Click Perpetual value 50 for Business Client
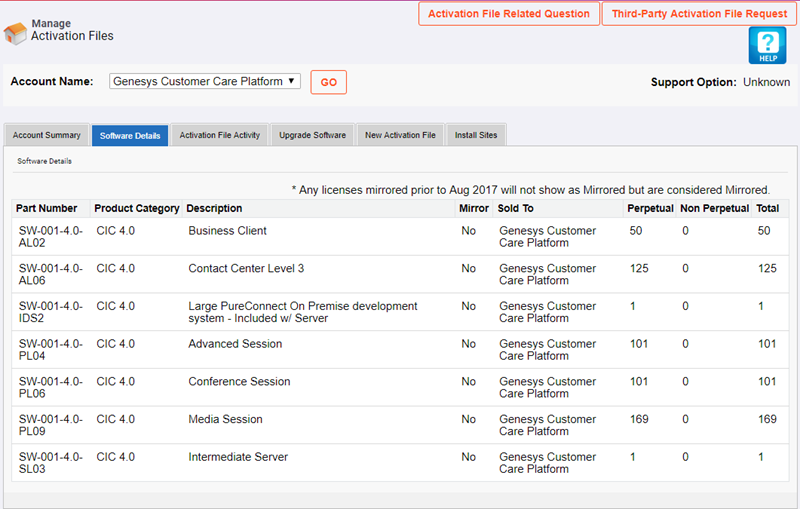 (636, 231)
